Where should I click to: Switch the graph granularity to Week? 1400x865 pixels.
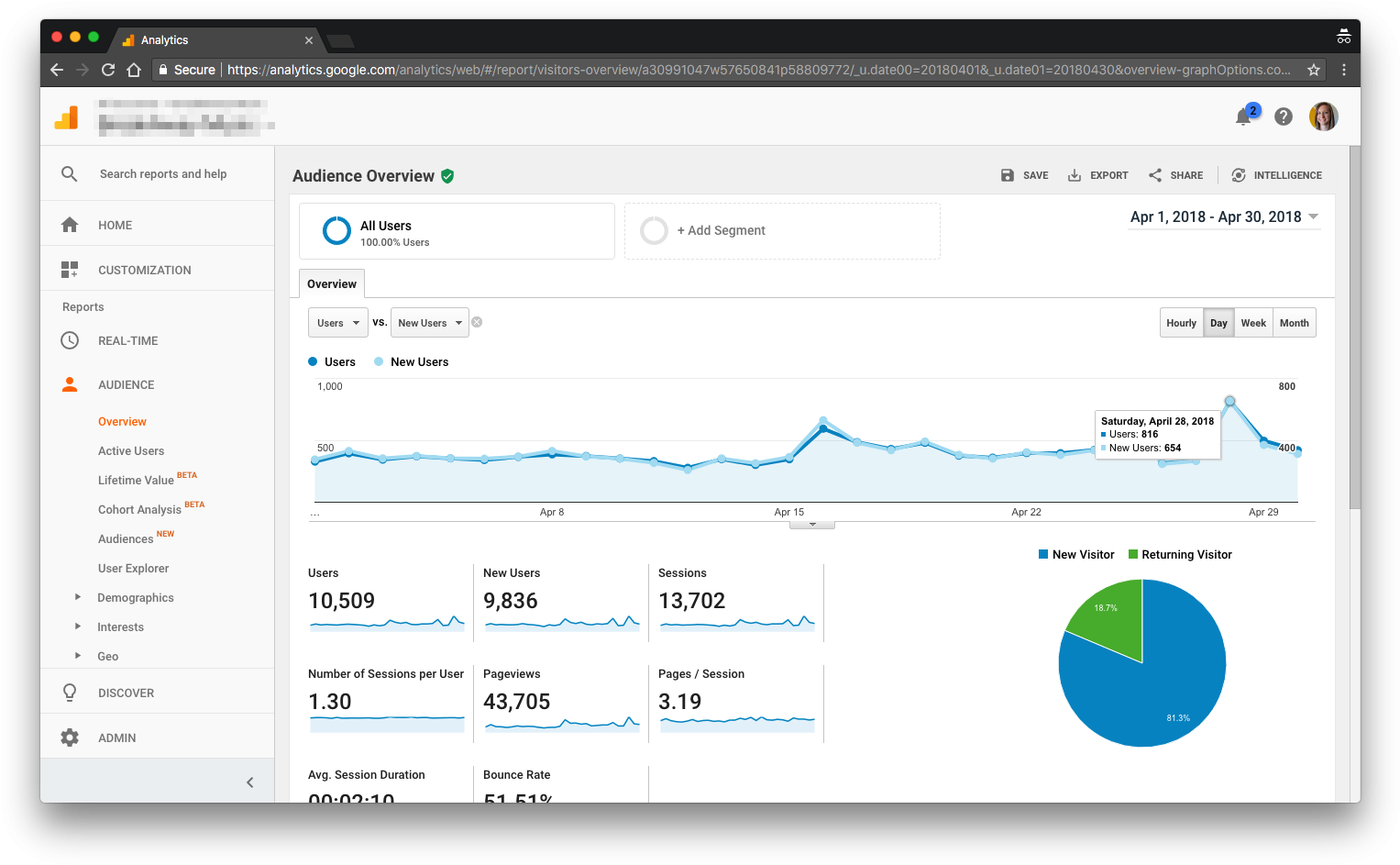(1253, 322)
